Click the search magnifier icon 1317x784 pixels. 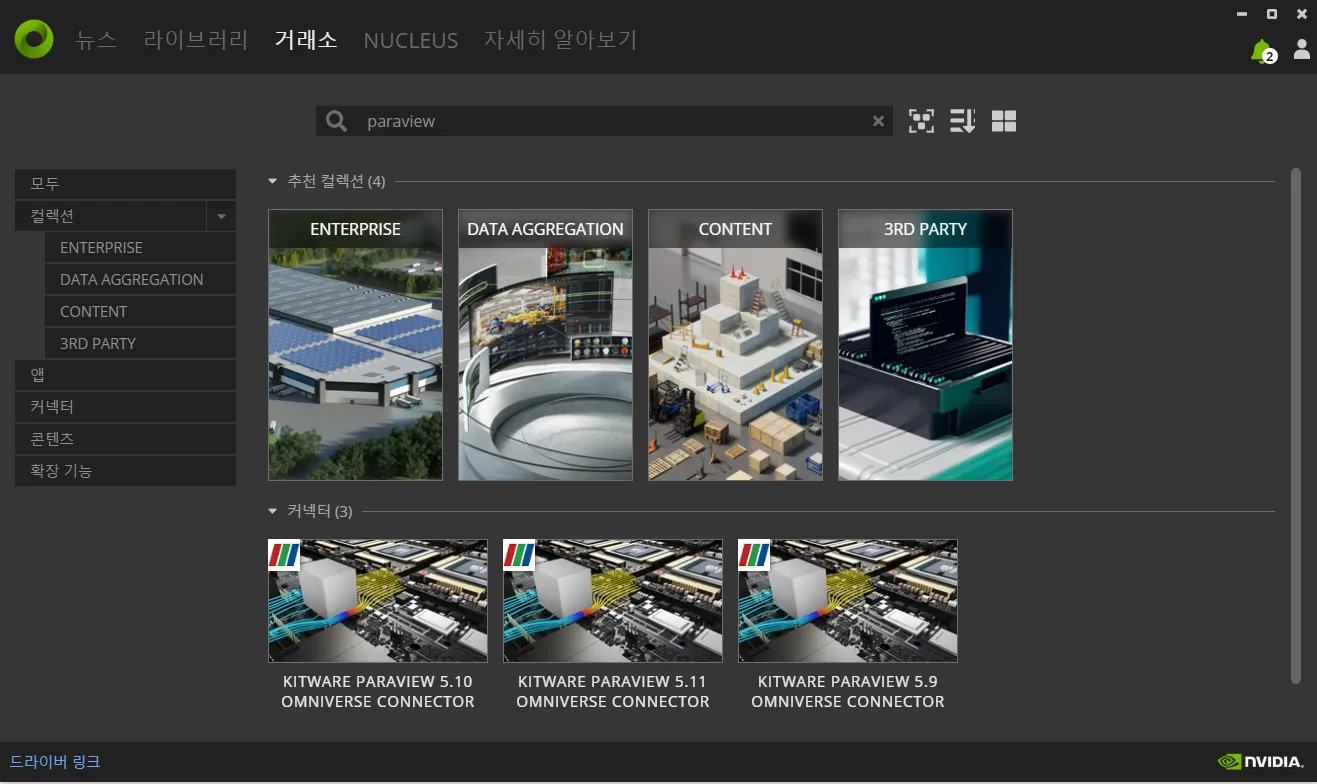[x=337, y=121]
